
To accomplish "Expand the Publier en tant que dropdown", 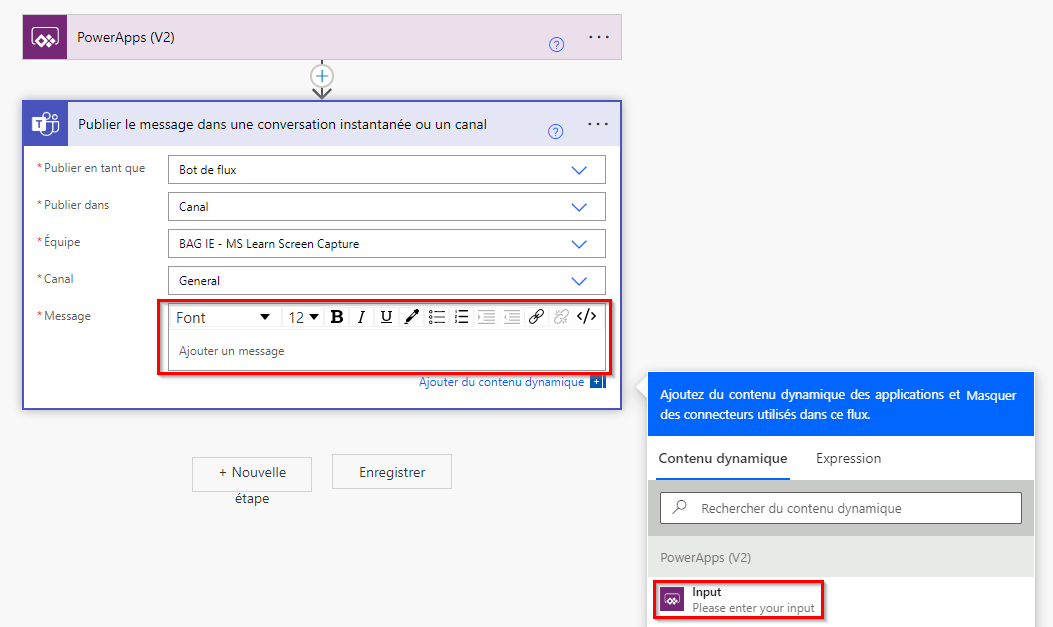I will [x=579, y=171].
